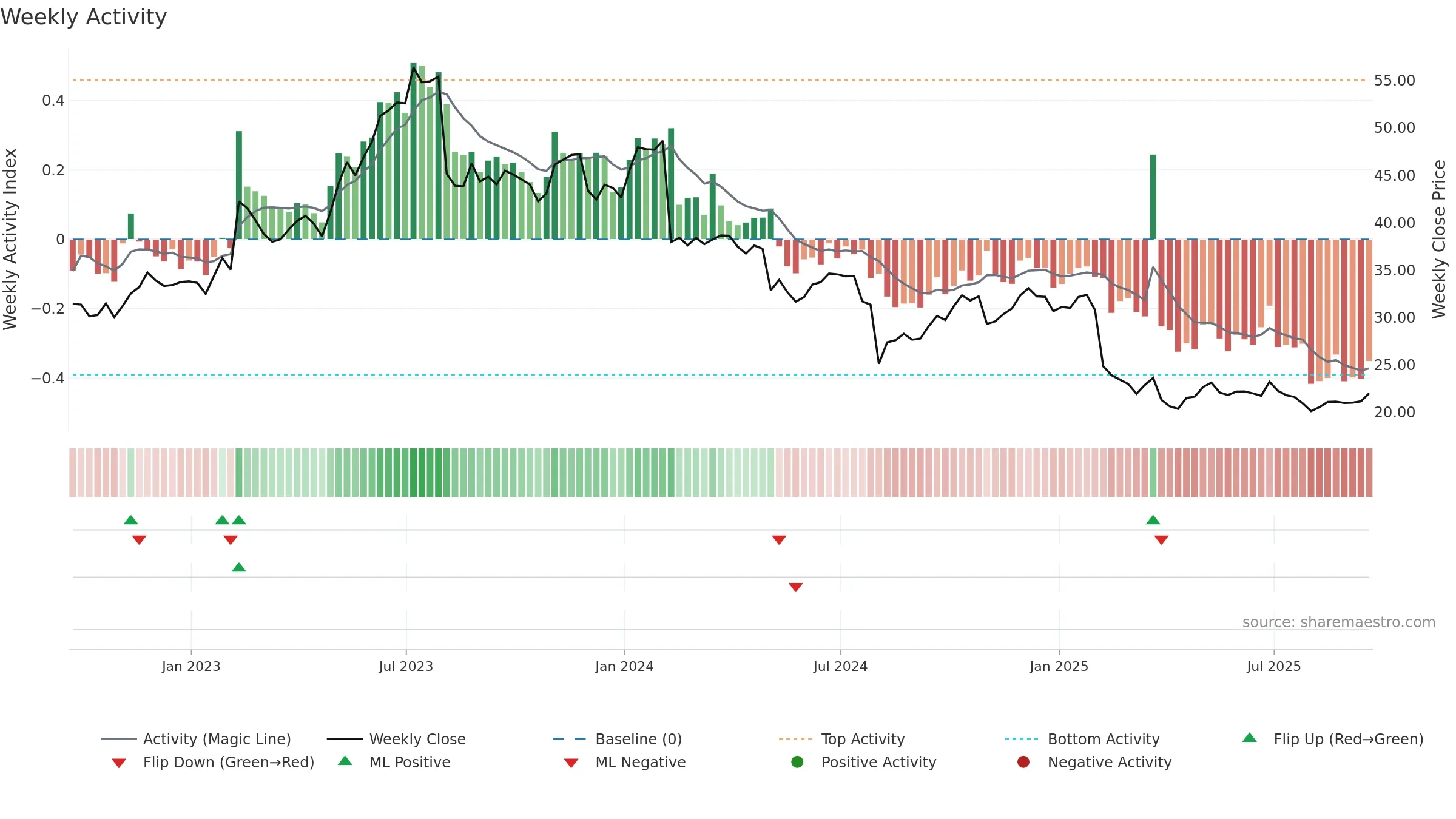Viewport: 1456px width, 819px height.
Task: Click the Flip Down marker near May 2024
Action: click(x=779, y=540)
